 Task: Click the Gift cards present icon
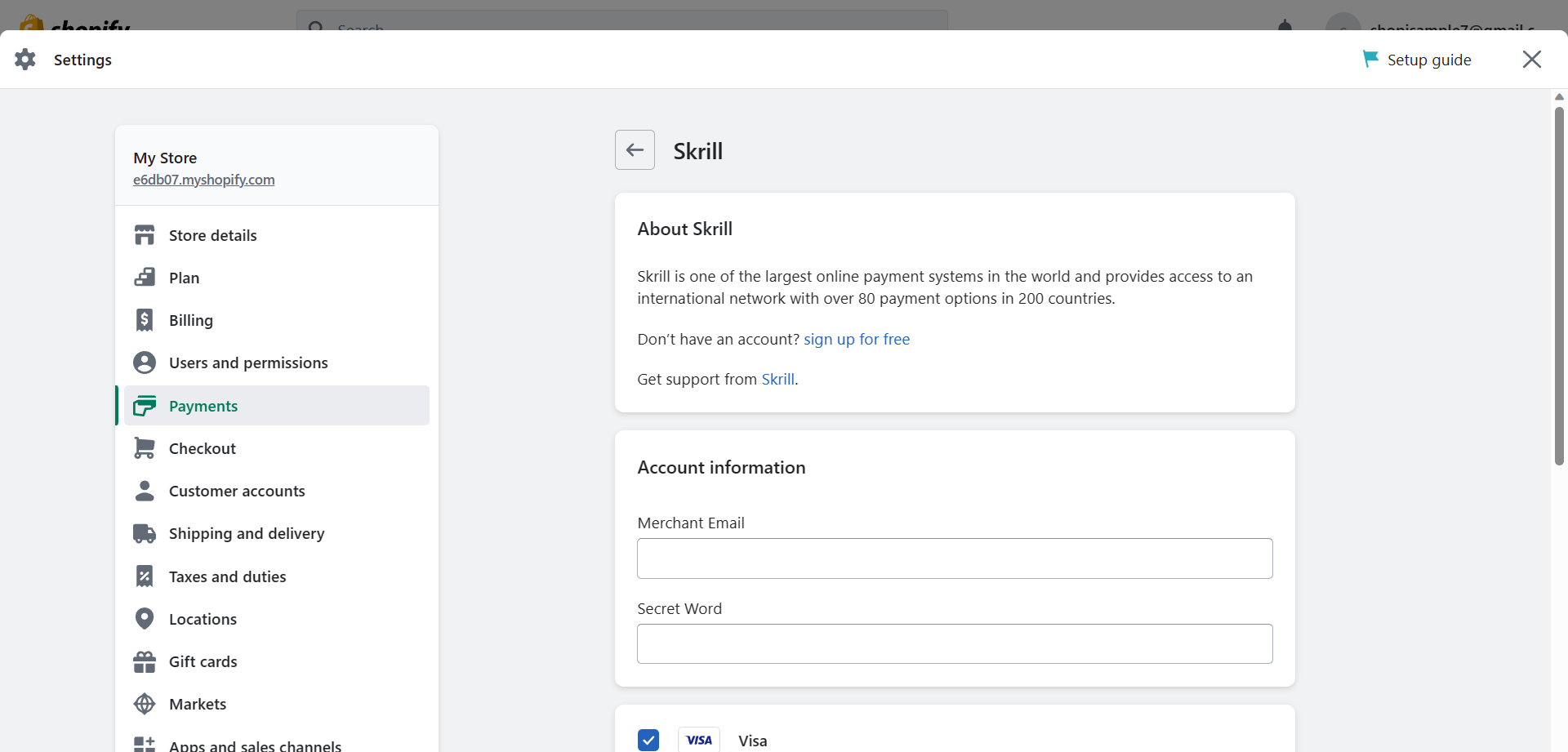pyautogui.click(x=145, y=661)
